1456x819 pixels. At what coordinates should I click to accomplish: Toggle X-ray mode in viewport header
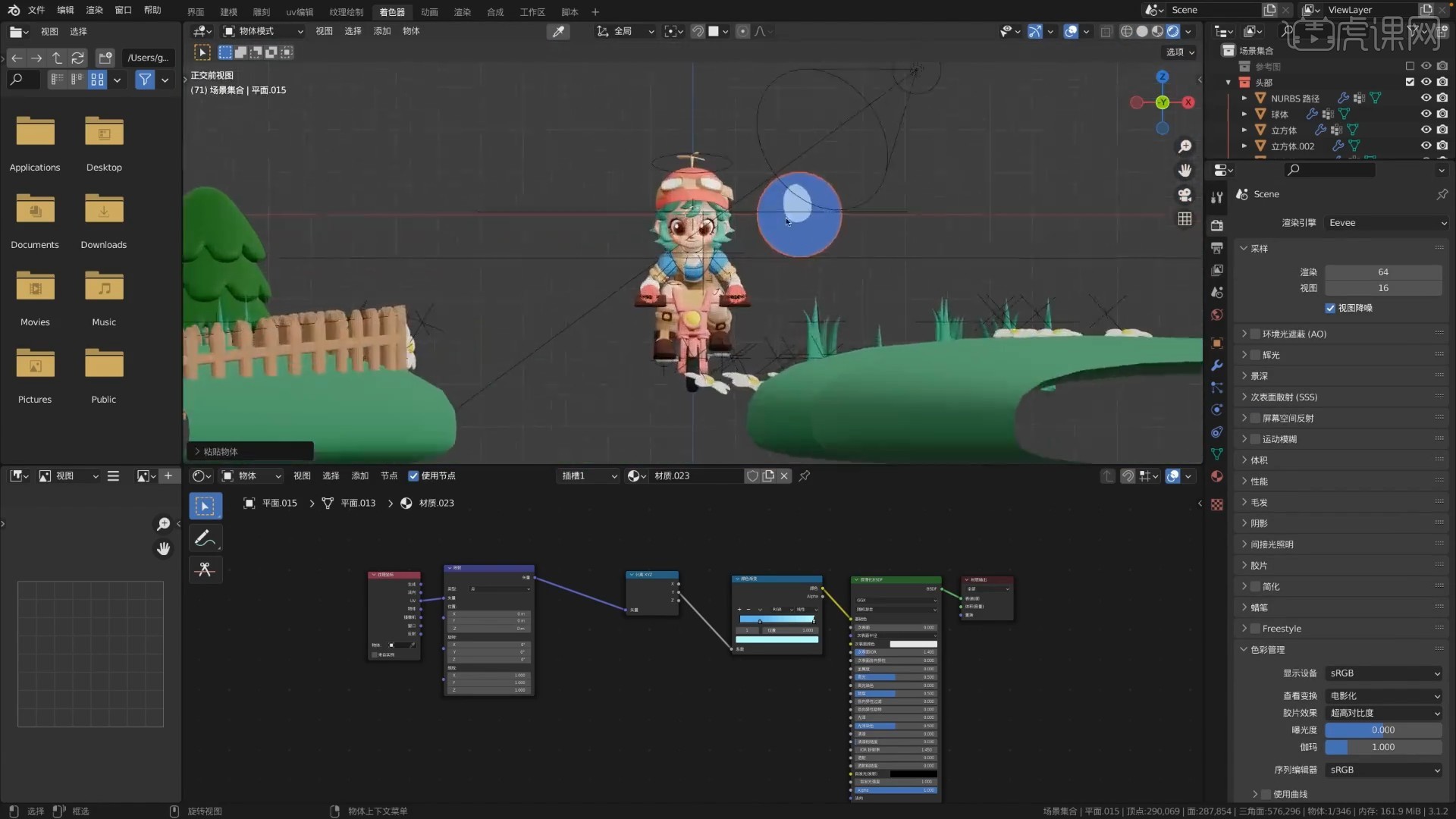[1106, 31]
